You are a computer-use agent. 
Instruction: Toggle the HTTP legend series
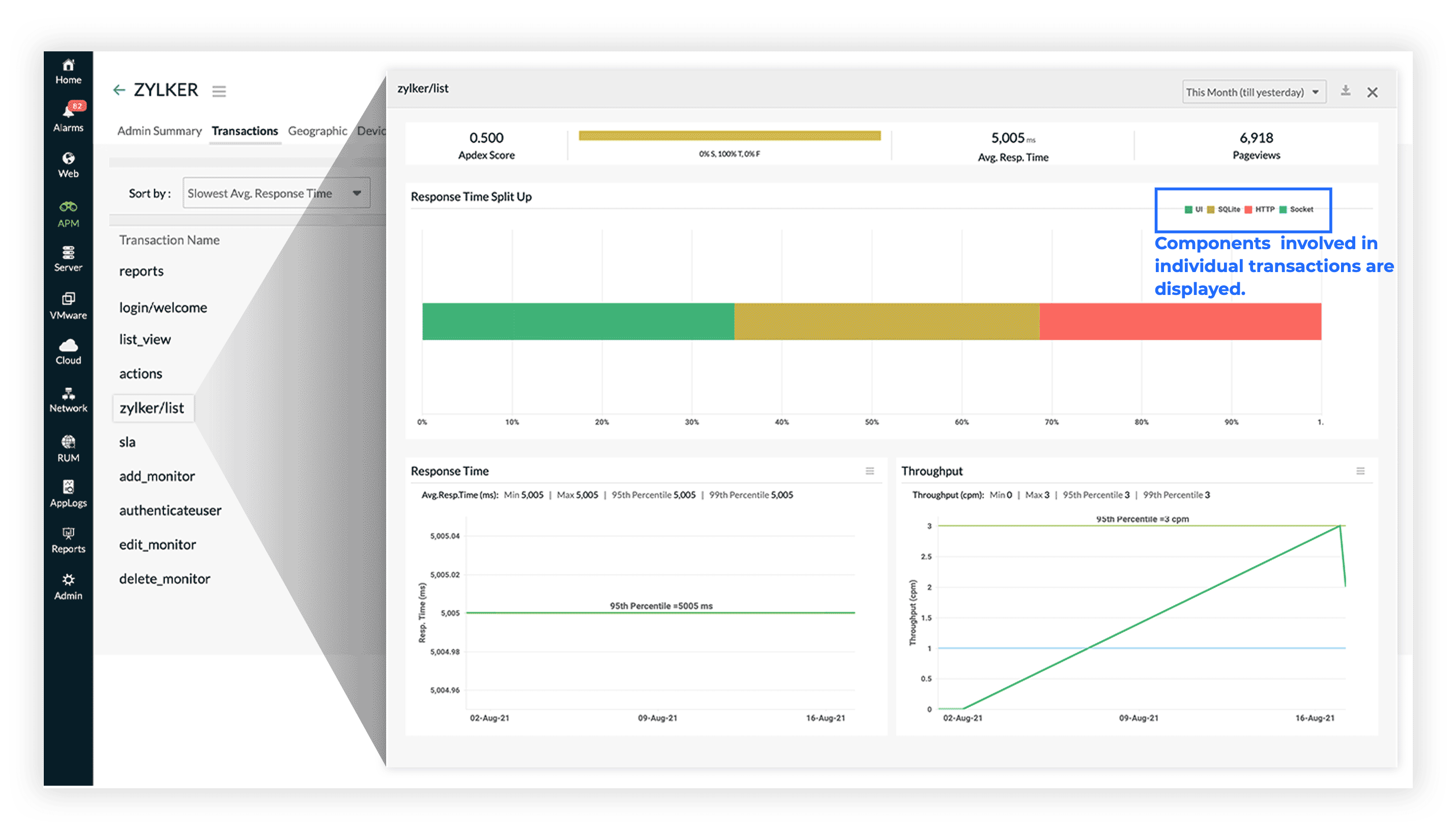(1260, 210)
